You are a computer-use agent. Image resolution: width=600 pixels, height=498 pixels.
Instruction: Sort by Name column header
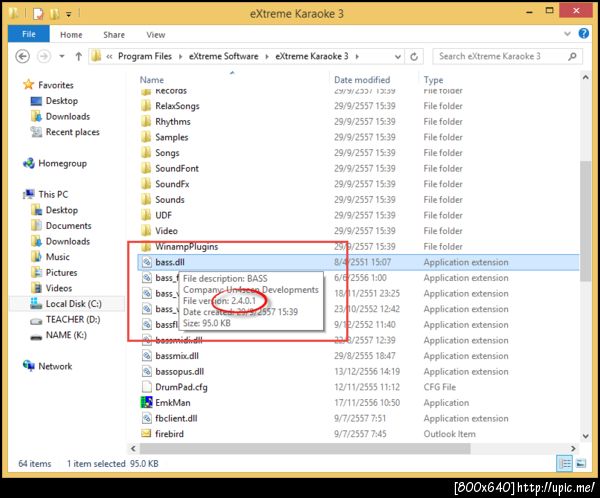(x=152, y=80)
